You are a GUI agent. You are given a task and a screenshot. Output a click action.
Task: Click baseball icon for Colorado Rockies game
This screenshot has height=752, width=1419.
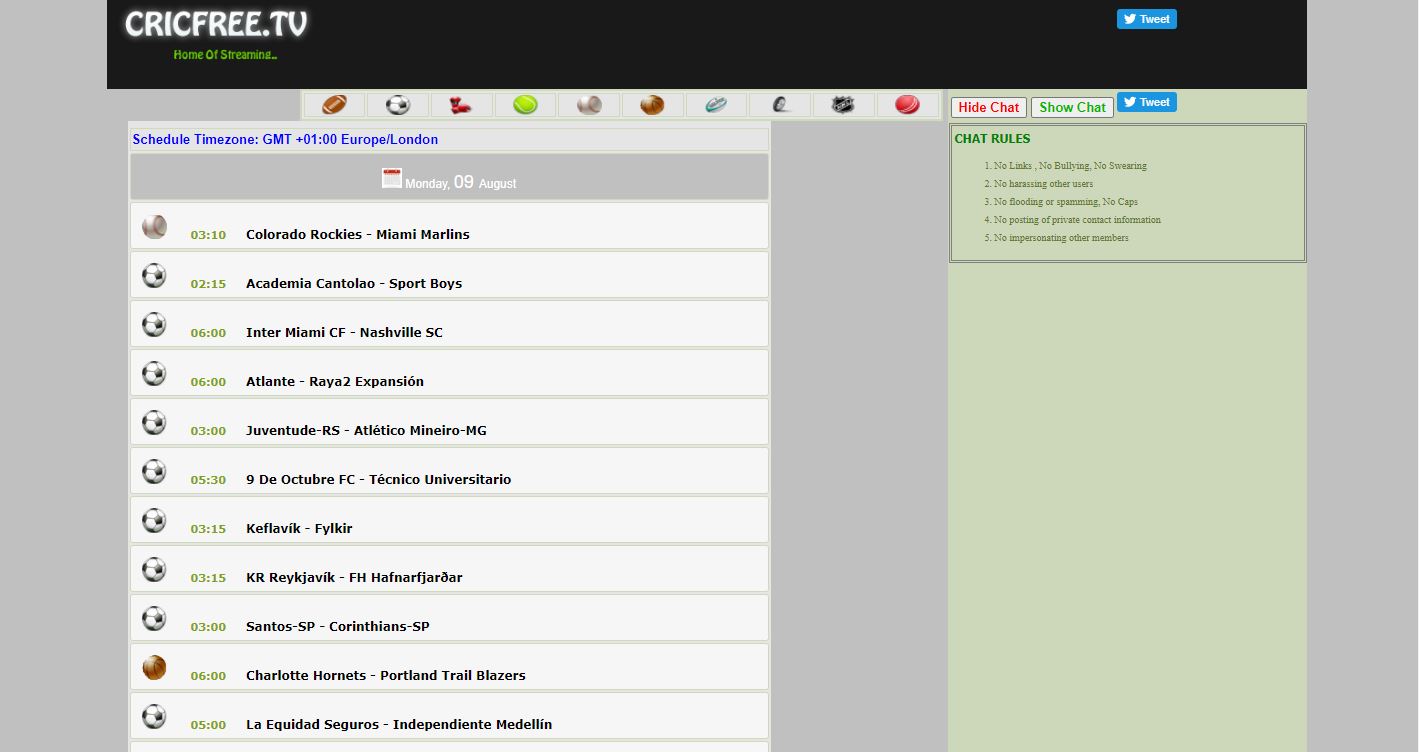(154, 227)
